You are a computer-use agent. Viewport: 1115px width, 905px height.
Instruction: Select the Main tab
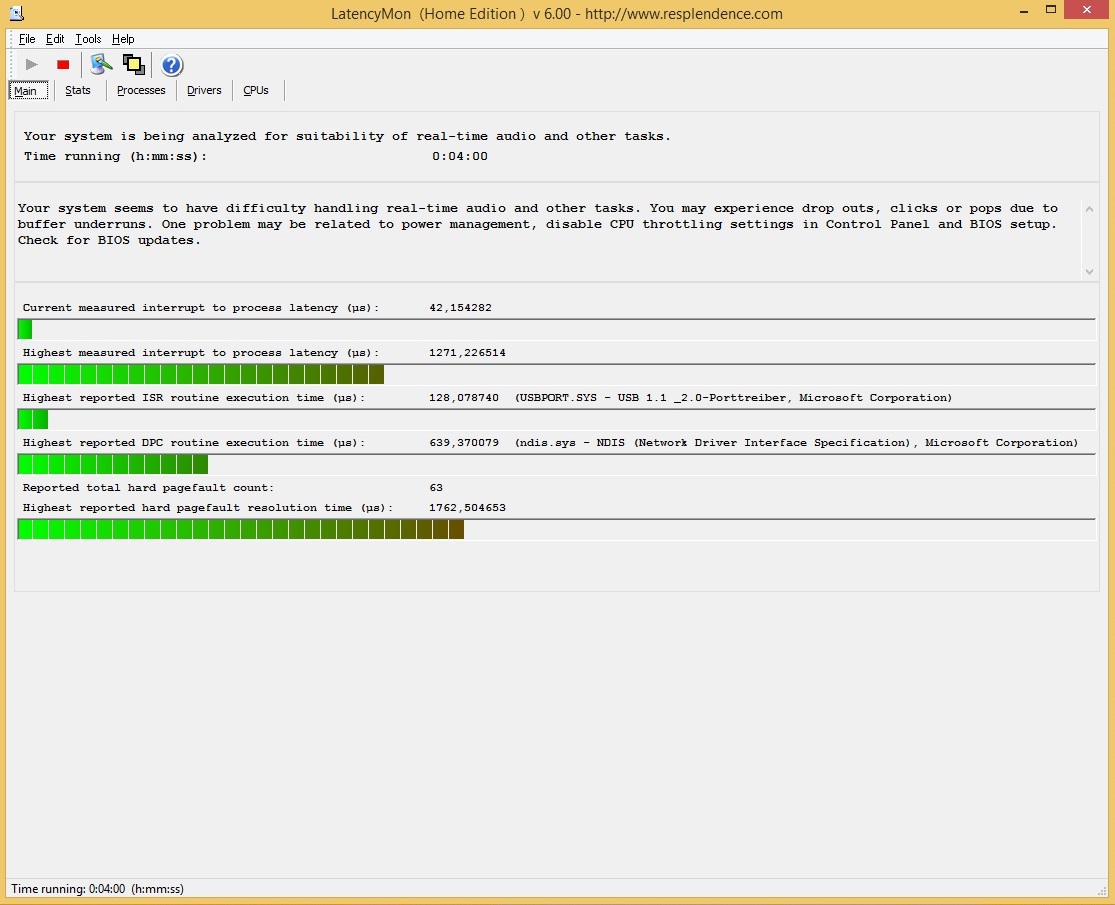click(x=27, y=90)
